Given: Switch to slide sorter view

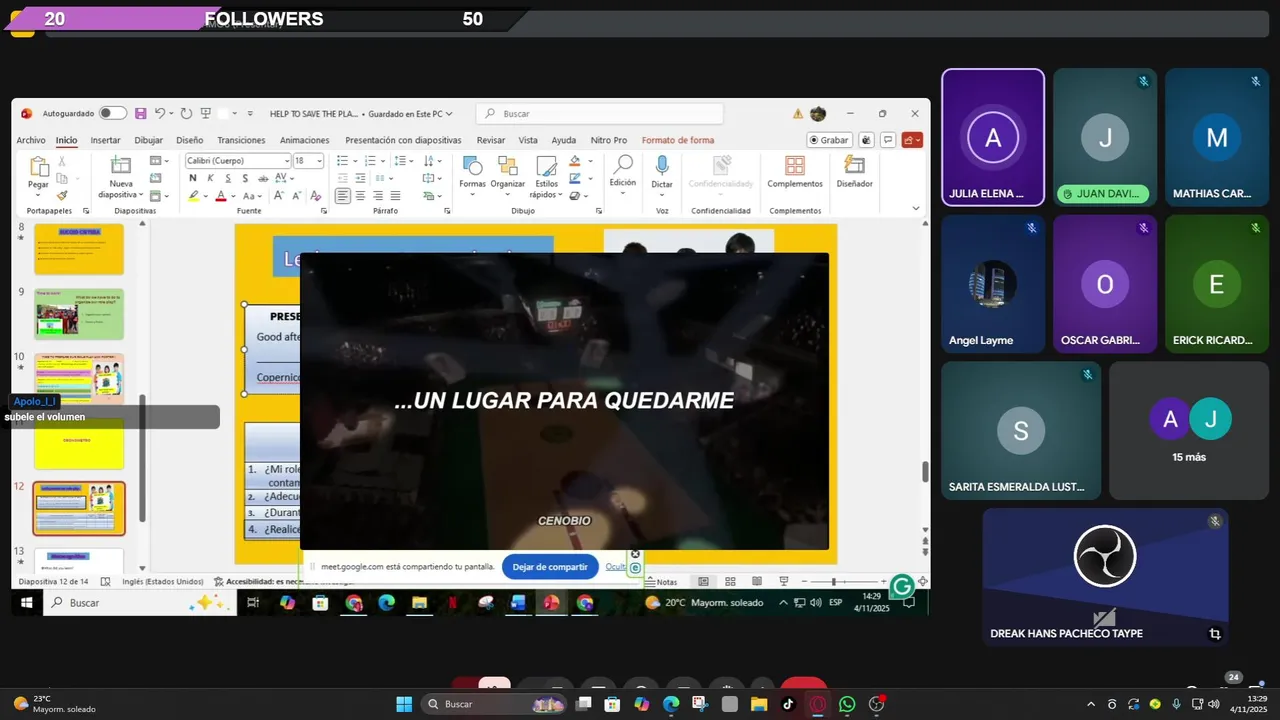Looking at the screenshot, I should coord(730,582).
